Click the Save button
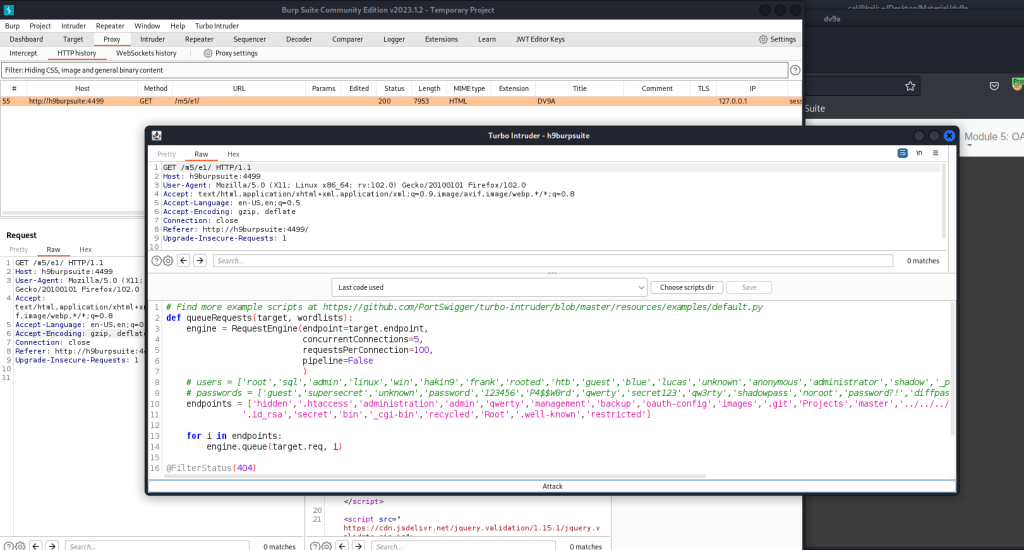 point(749,287)
